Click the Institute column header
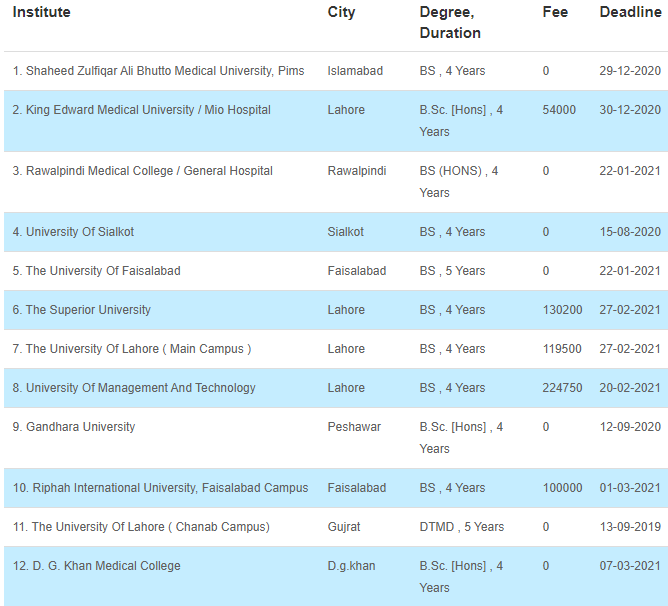 pyautogui.click(x=41, y=12)
